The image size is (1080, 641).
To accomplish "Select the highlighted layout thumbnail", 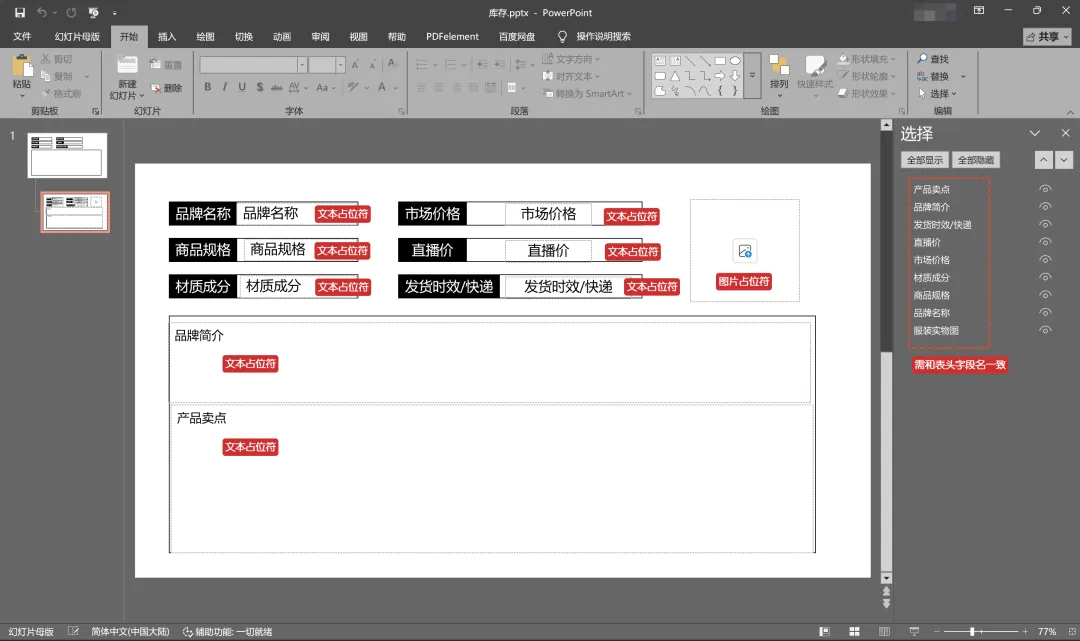I will tap(75, 212).
